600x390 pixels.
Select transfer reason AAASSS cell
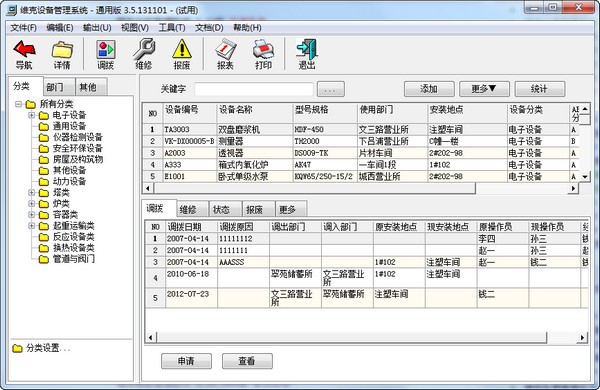coord(243,262)
